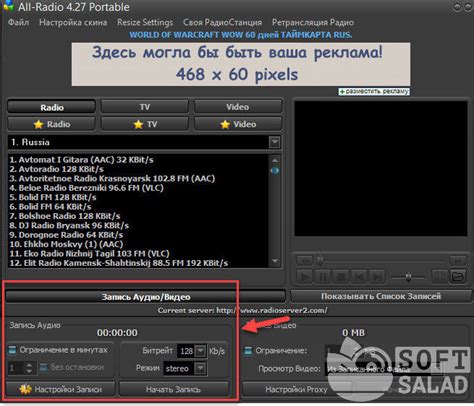Select station Bolid FM 128 KBit/s
The image size is (474, 406).
[x=53, y=197]
